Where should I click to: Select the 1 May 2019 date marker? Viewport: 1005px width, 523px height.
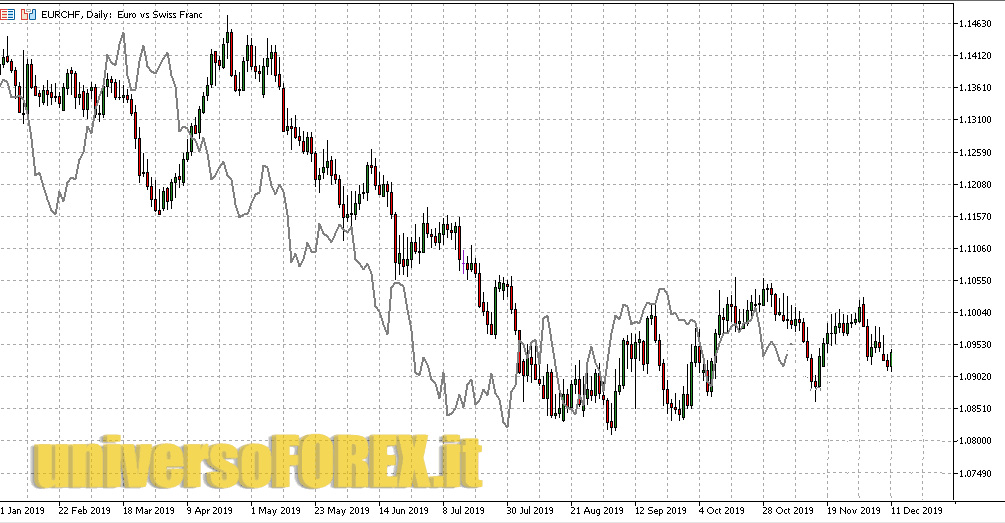pos(277,509)
